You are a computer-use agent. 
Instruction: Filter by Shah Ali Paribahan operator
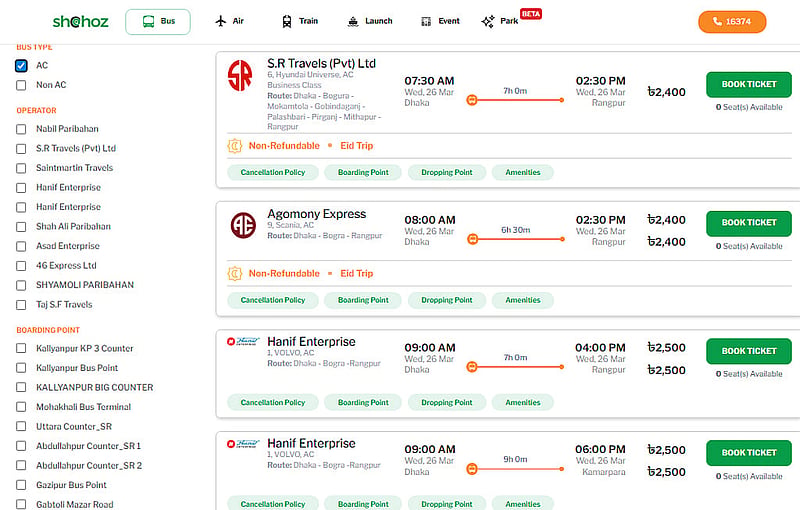click(21, 226)
